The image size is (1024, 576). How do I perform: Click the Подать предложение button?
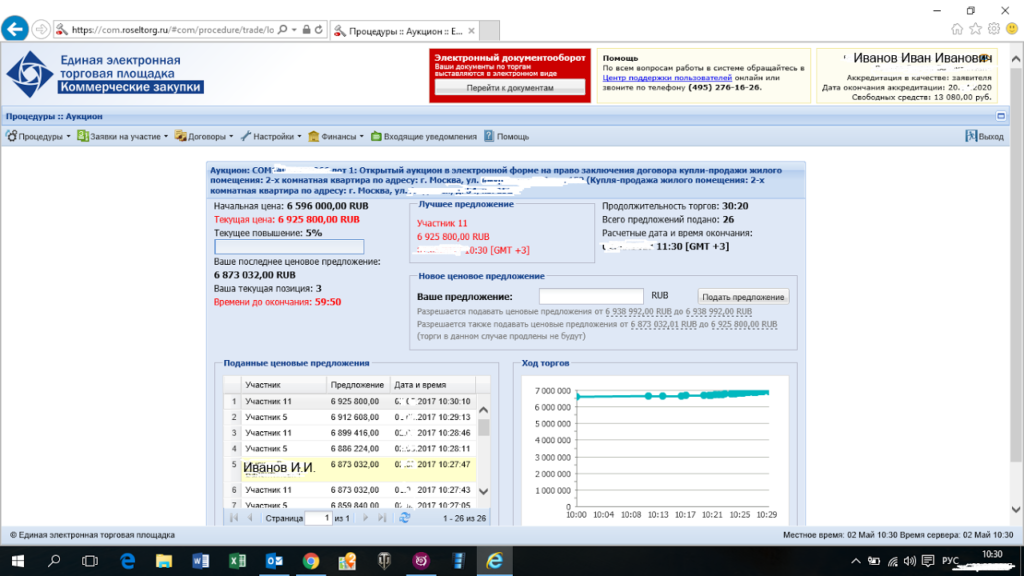coord(743,297)
